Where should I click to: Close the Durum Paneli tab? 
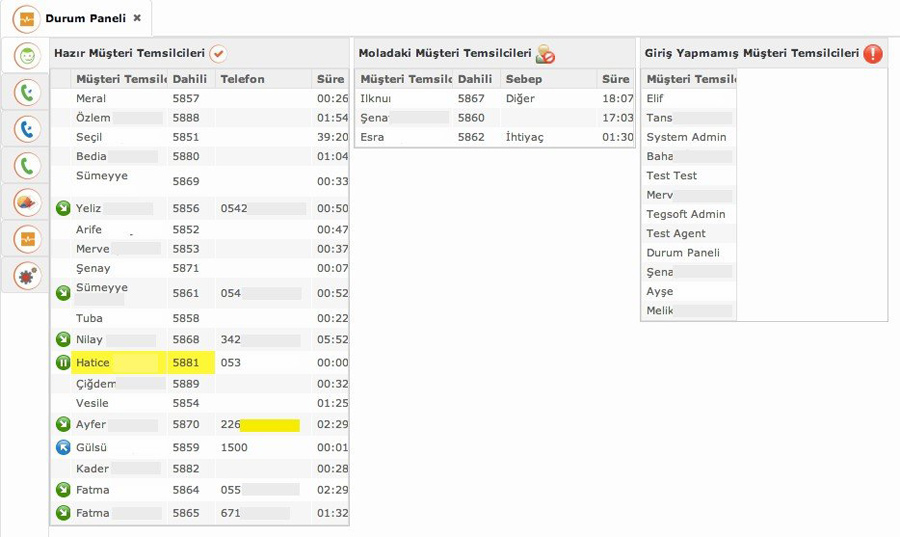click(x=137, y=18)
